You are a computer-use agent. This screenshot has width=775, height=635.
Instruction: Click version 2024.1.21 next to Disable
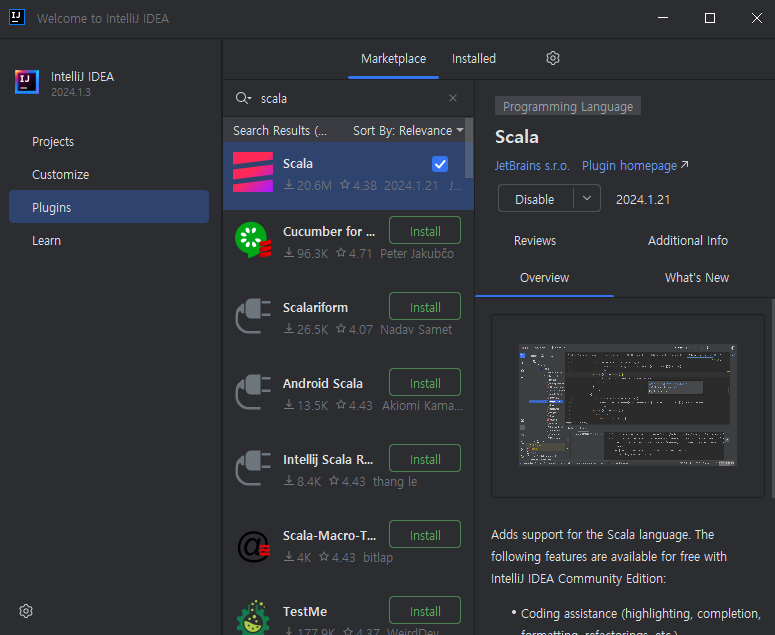coord(643,200)
